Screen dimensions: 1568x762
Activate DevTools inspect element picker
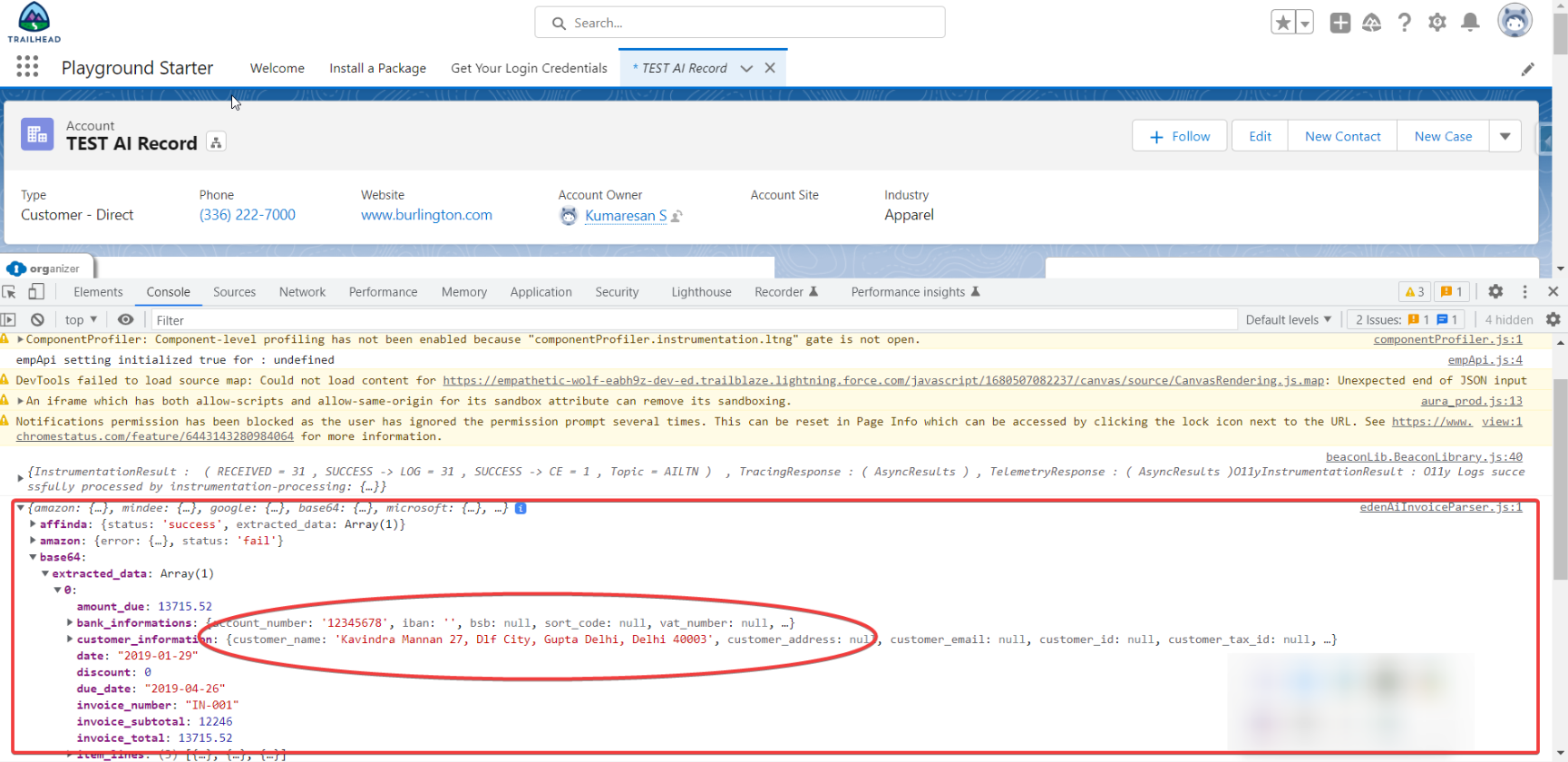click(x=9, y=292)
